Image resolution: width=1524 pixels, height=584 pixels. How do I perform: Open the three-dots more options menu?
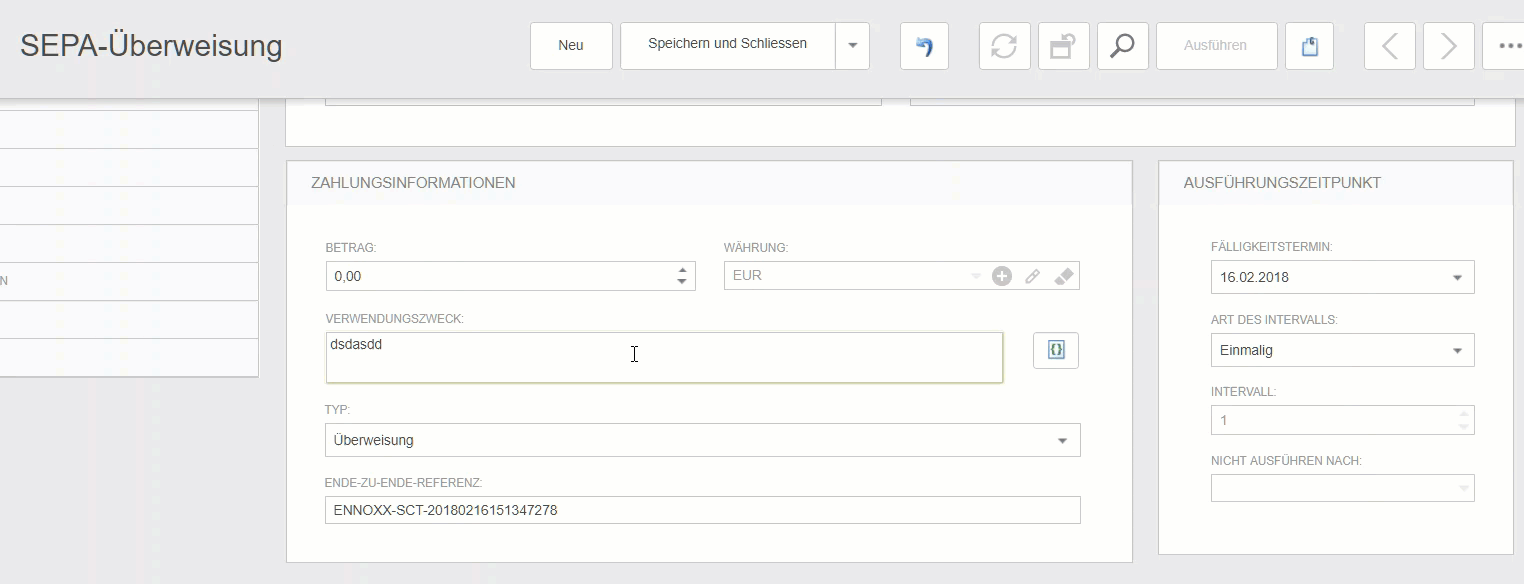(x=1508, y=46)
